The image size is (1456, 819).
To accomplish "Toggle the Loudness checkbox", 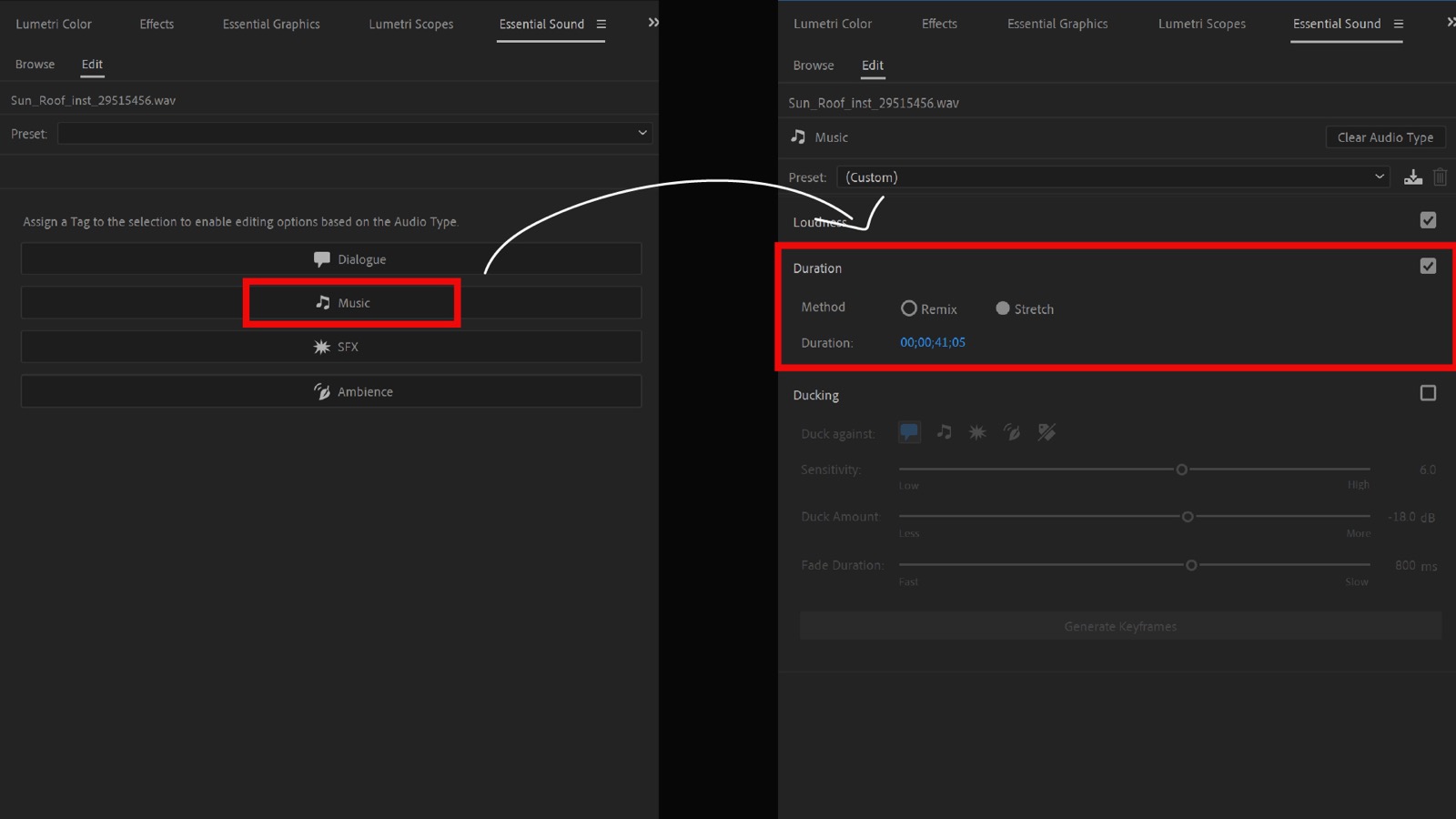I will click(1428, 220).
